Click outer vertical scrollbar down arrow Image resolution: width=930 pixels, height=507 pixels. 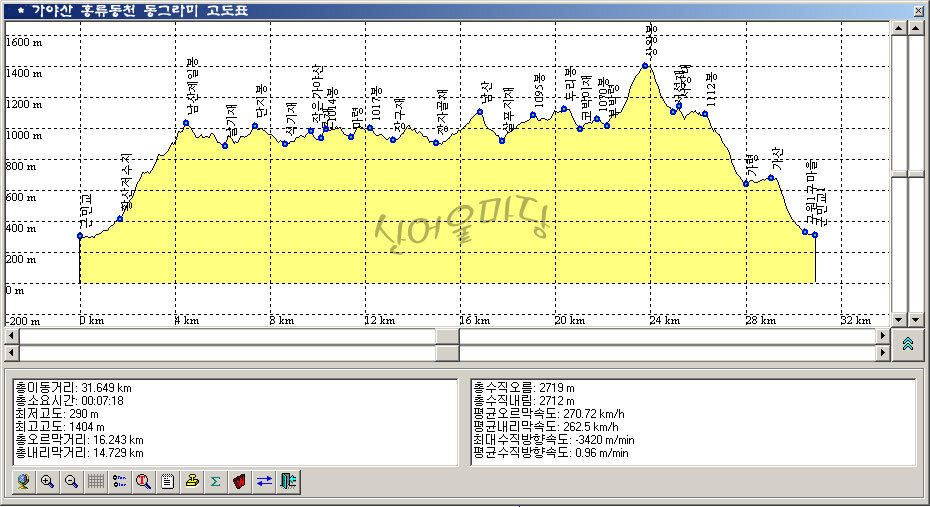(x=916, y=320)
